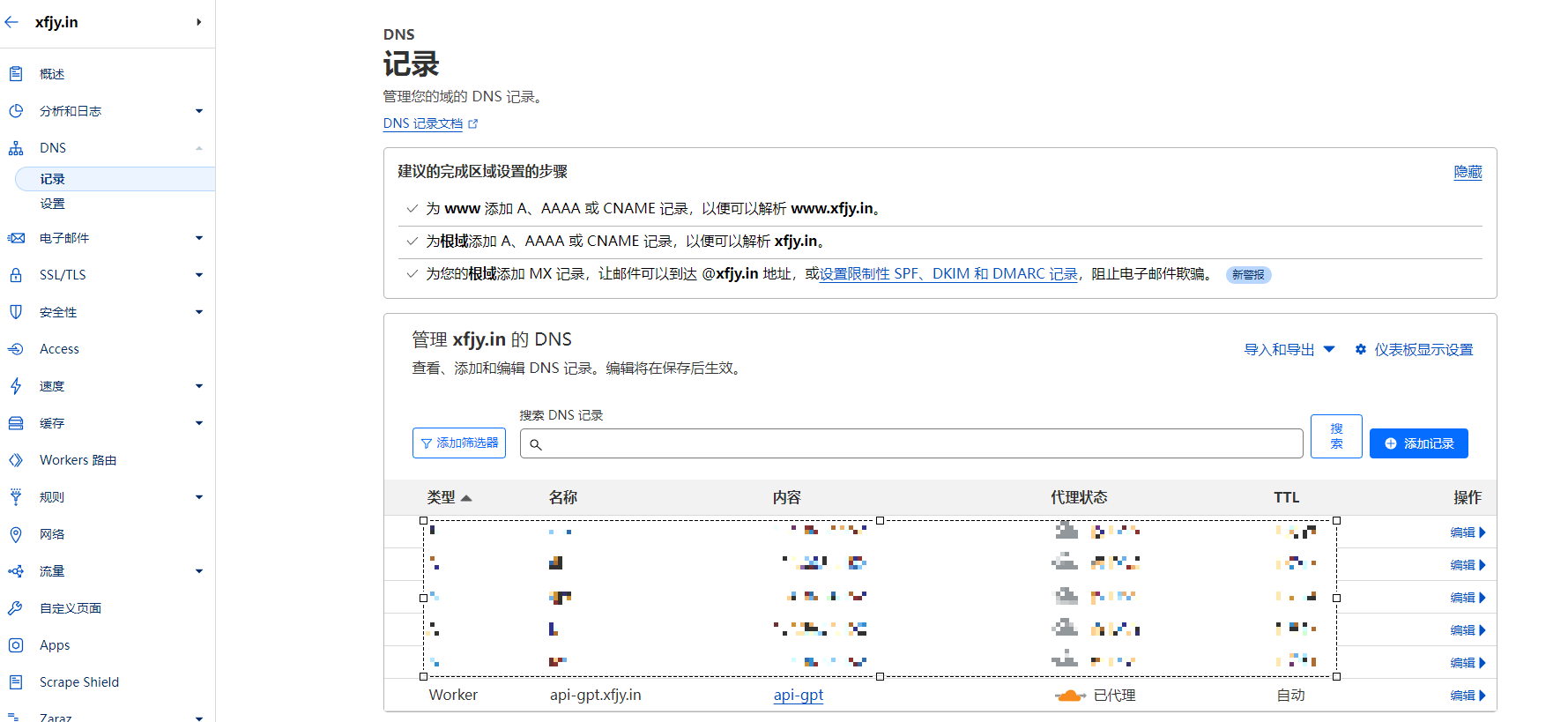The height and width of the screenshot is (722, 1568).
Task: Click the Apps square icon
Action: [16, 645]
